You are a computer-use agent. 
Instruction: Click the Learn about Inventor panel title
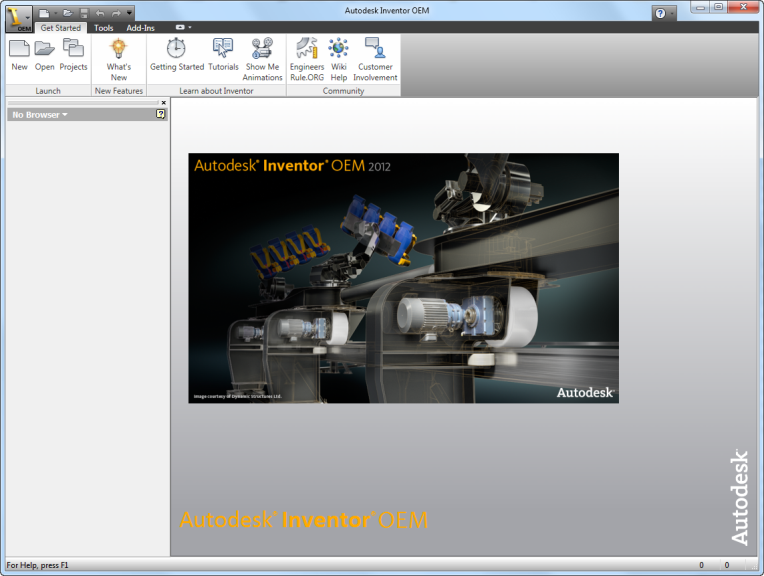(x=216, y=91)
